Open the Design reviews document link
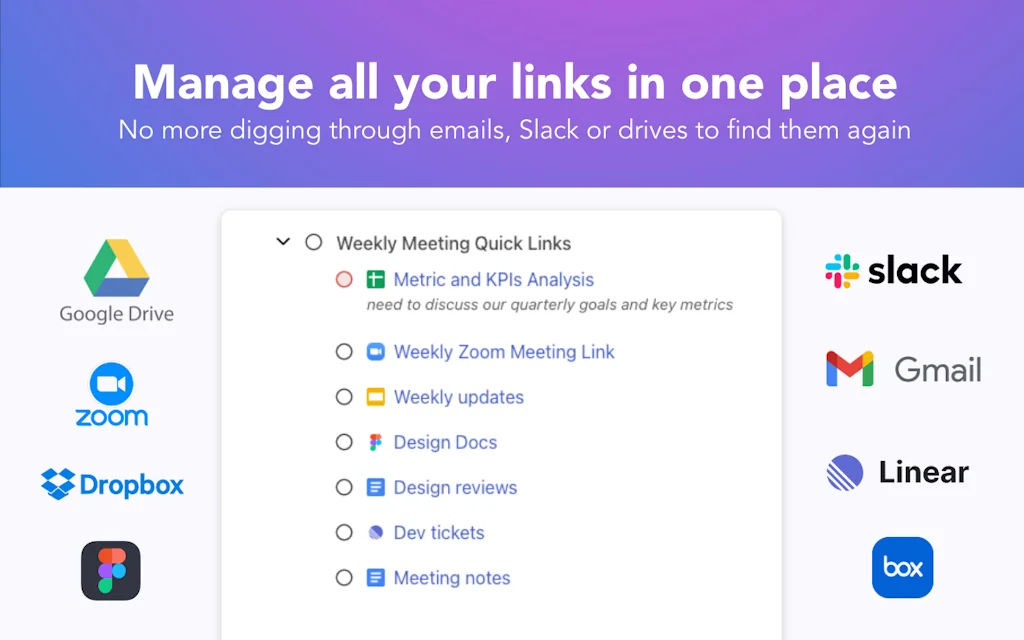The image size is (1024, 640). pos(455,488)
